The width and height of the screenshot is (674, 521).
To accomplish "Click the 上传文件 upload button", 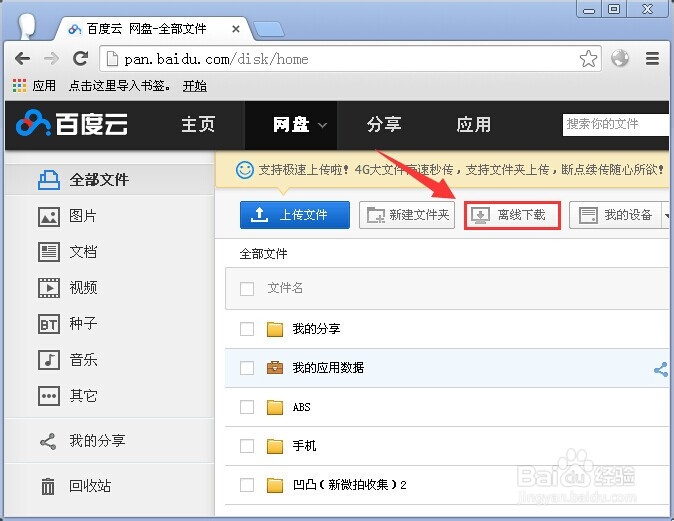I will click(295, 215).
